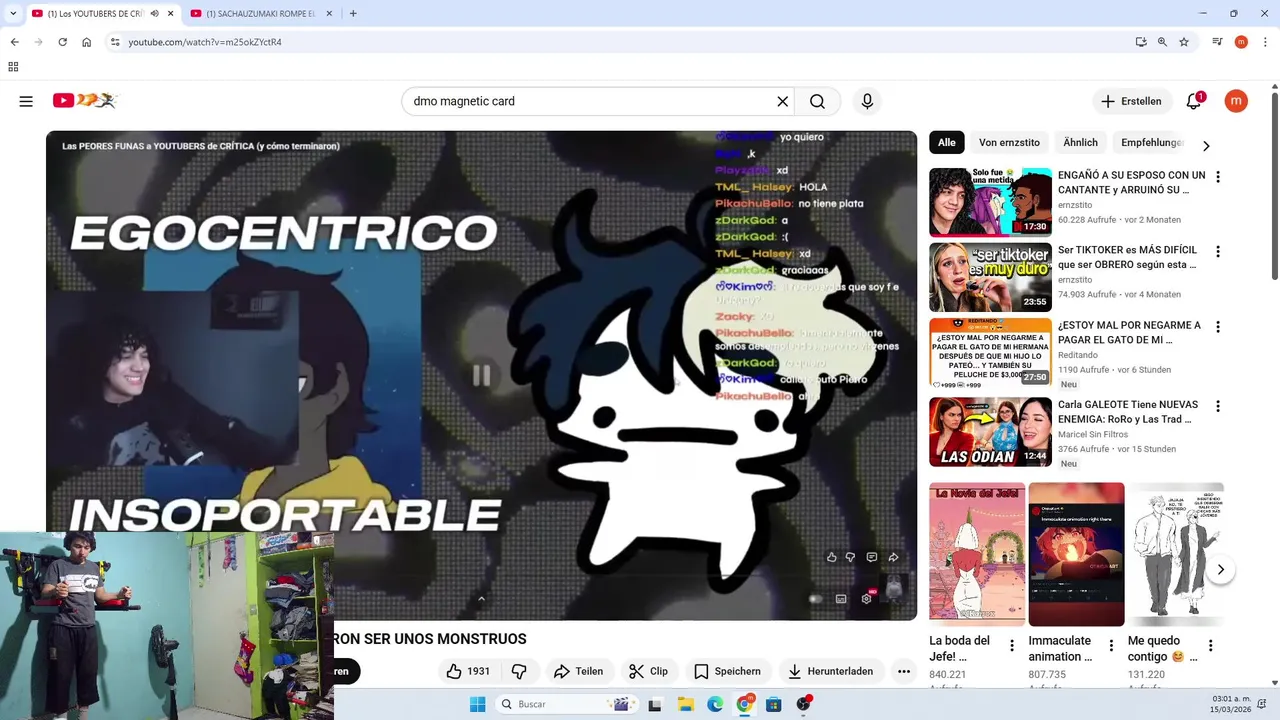This screenshot has width=1280, height=720.
Task: Open browser home page
Action: (x=87, y=42)
